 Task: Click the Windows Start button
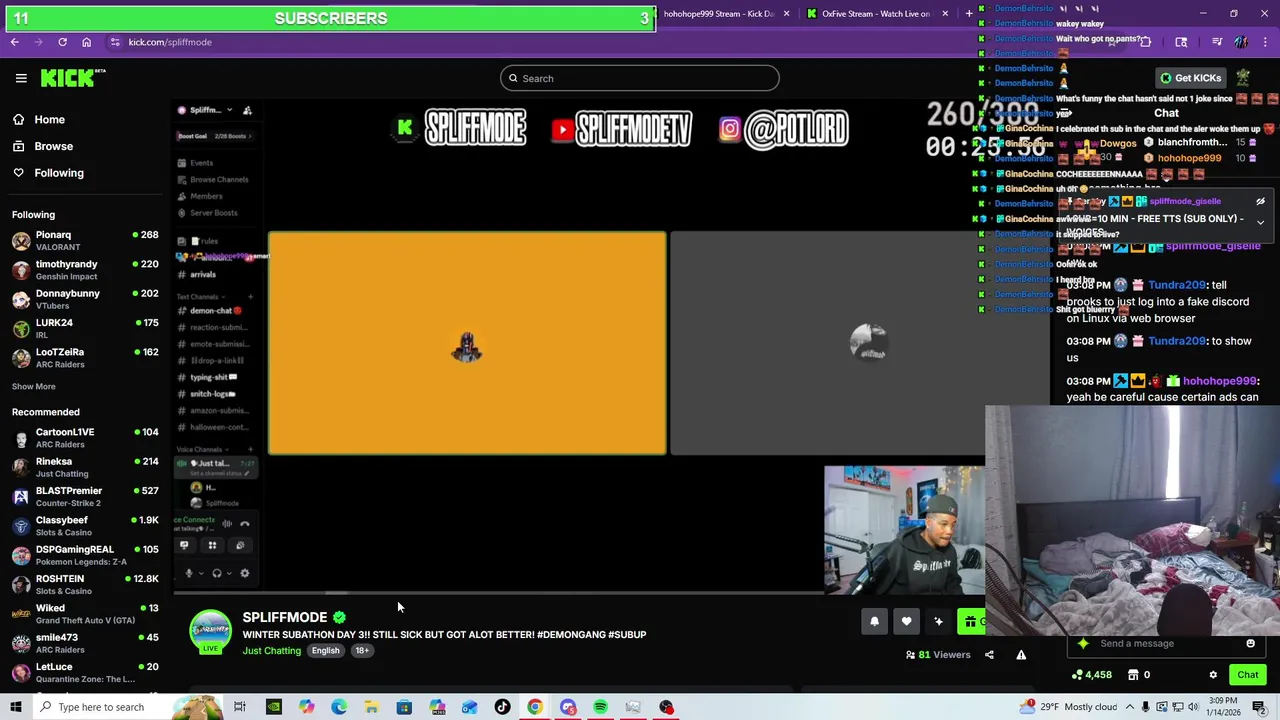15,707
